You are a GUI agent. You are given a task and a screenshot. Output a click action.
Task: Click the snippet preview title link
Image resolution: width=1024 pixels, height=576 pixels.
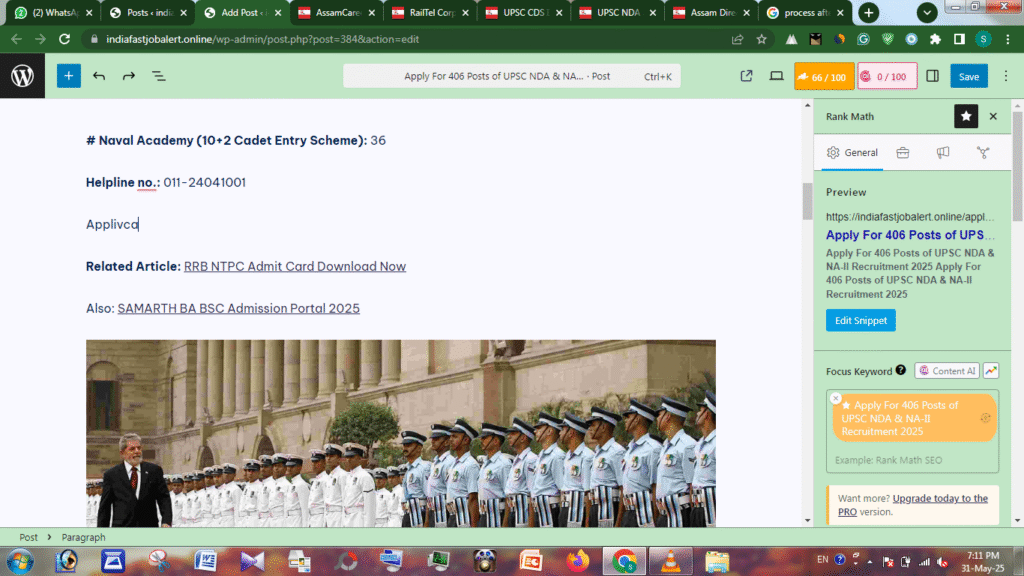pyautogui.click(x=910, y=235)
